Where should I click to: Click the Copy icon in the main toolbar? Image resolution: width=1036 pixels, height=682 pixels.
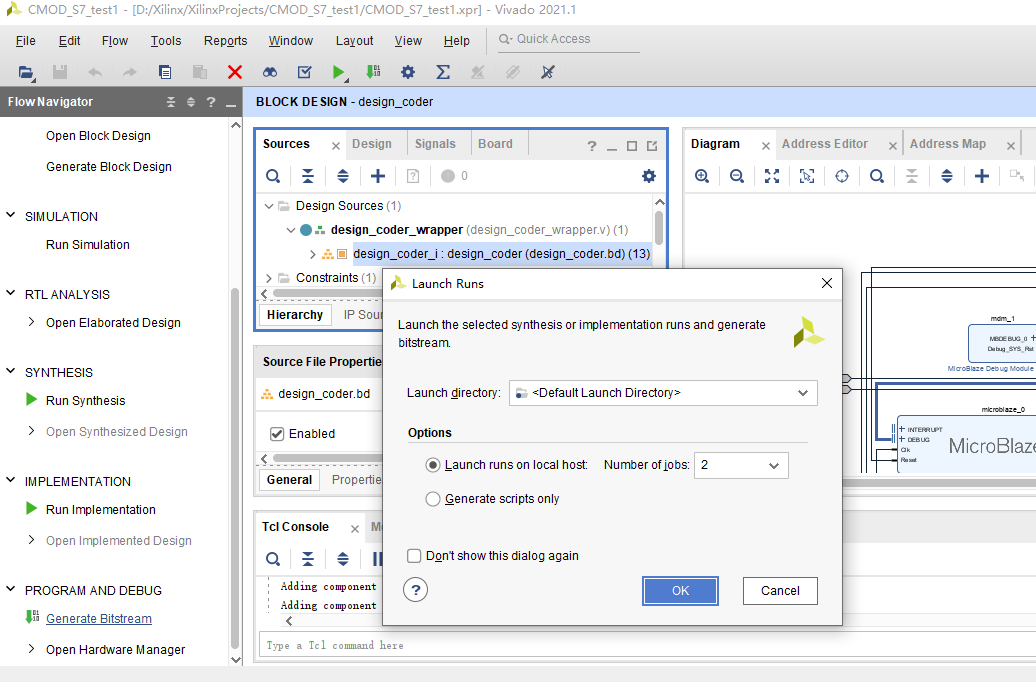[165, 72]
